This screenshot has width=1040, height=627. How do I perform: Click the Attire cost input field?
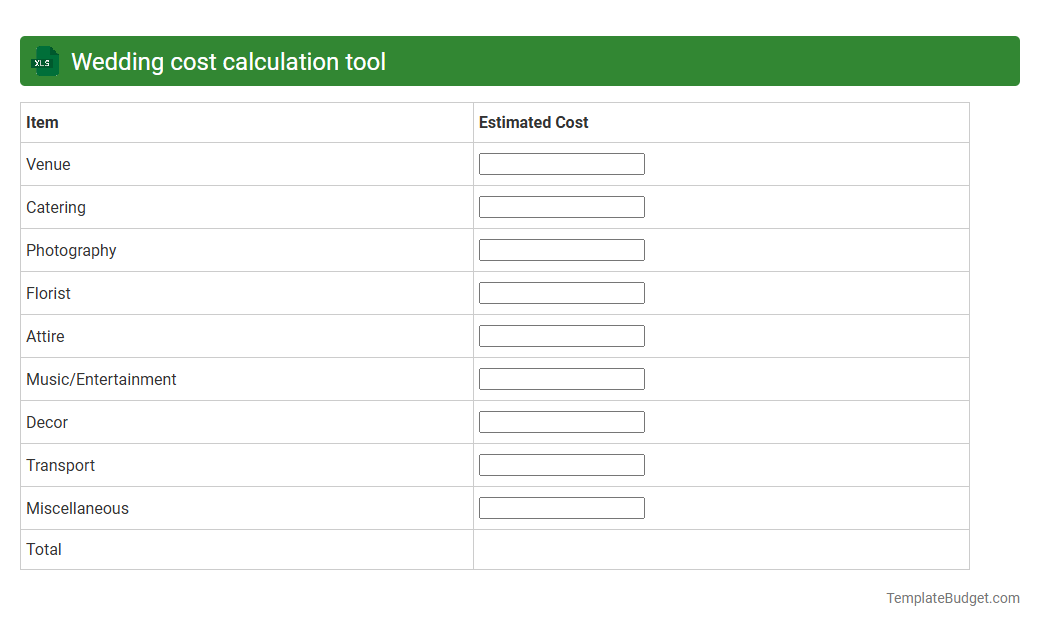561,335
